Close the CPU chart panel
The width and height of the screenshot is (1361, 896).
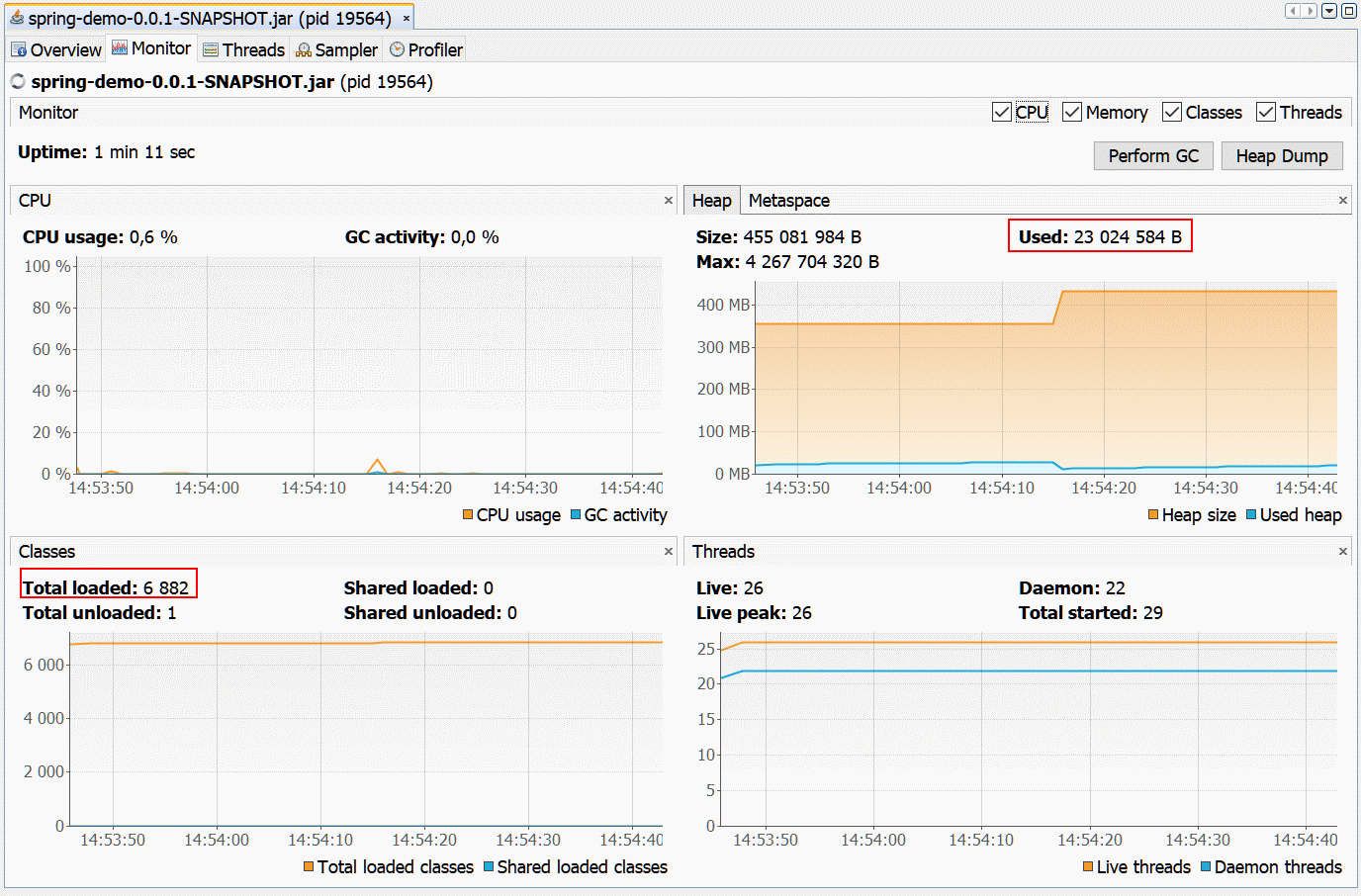click(669, 201)
